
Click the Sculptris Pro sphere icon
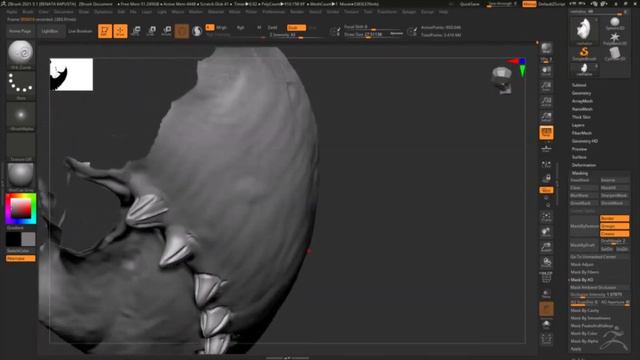coord(197,31)
